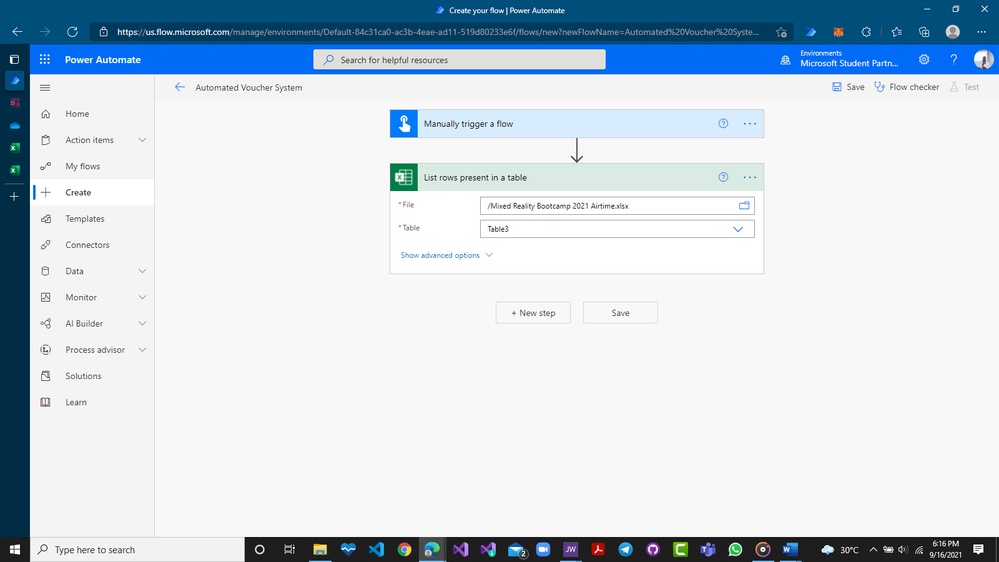The image size is (999, 562).
Task: Click the Excel icon on List rows action
Action: click(404, 177)
